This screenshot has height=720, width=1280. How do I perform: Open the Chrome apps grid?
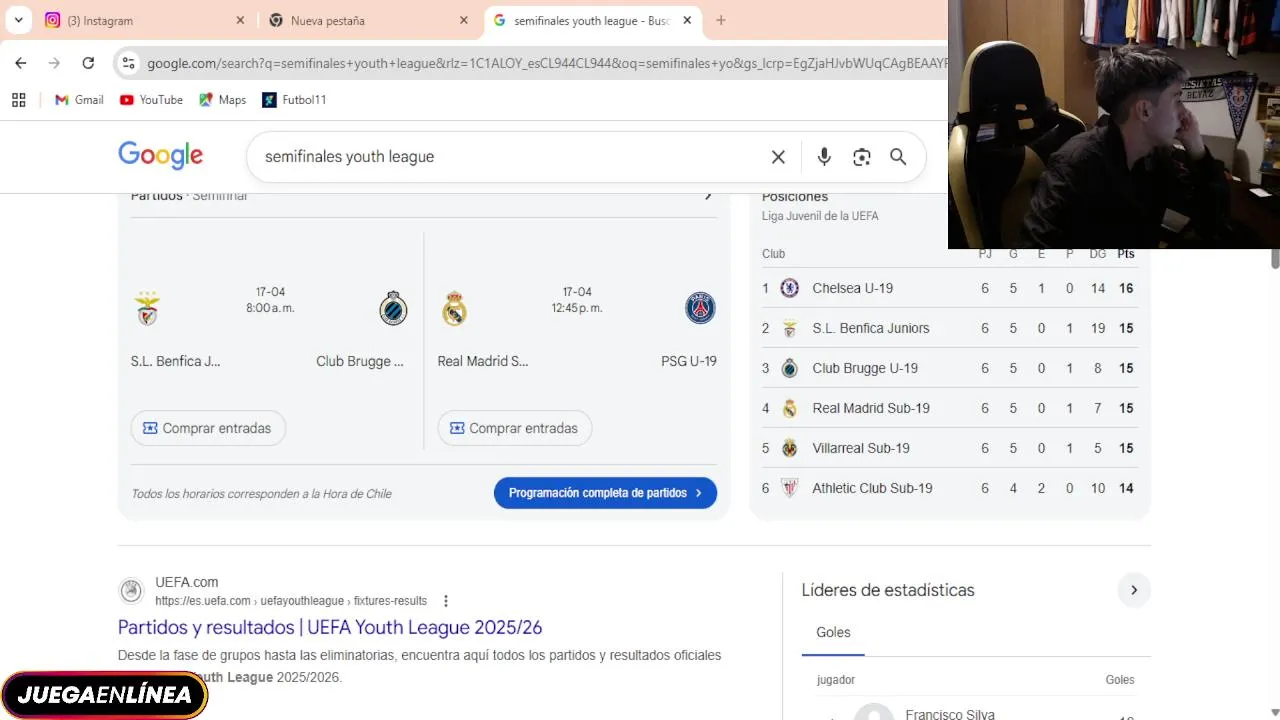click(18, 100)
